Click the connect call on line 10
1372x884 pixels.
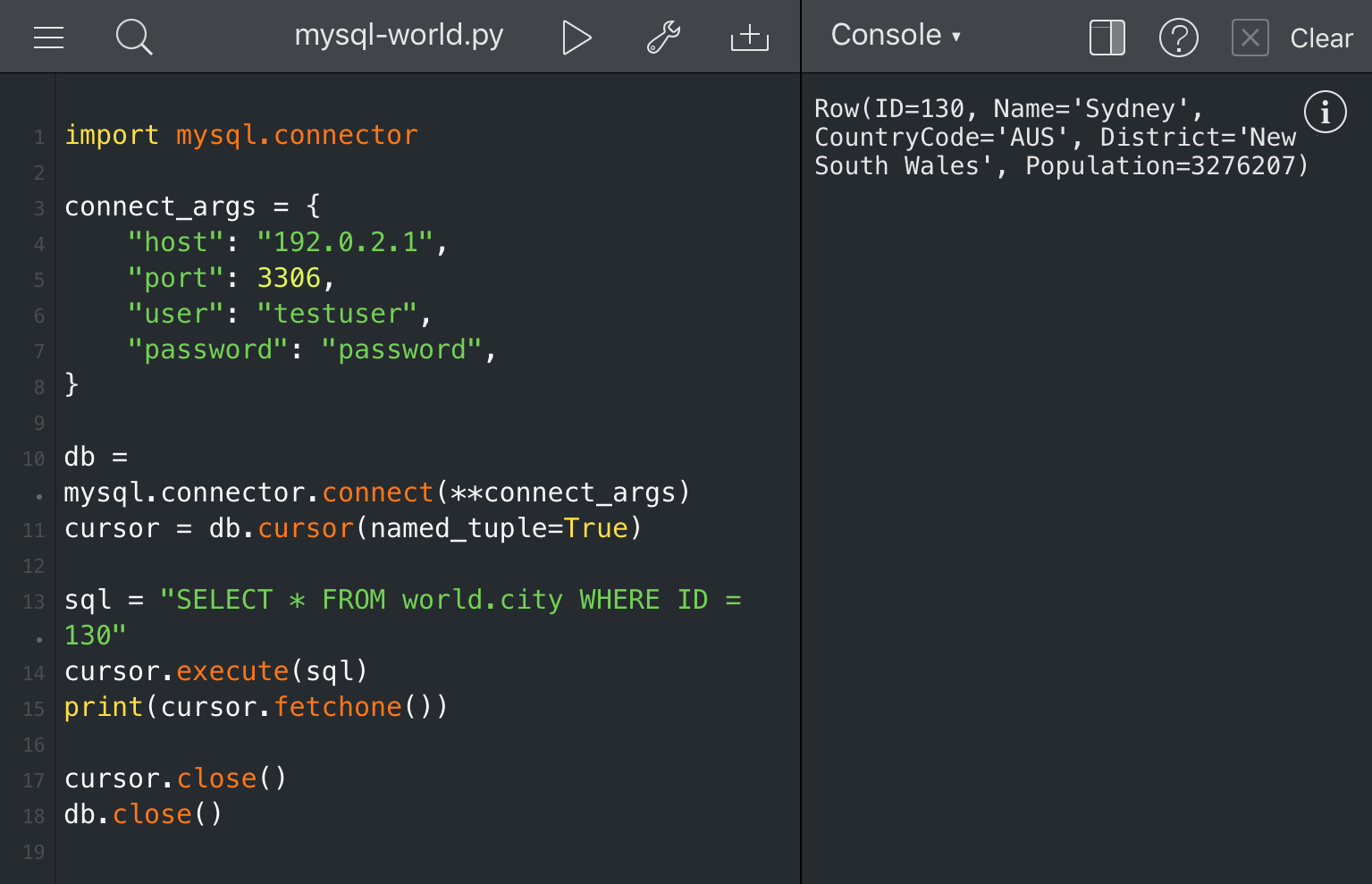(377, 492)
